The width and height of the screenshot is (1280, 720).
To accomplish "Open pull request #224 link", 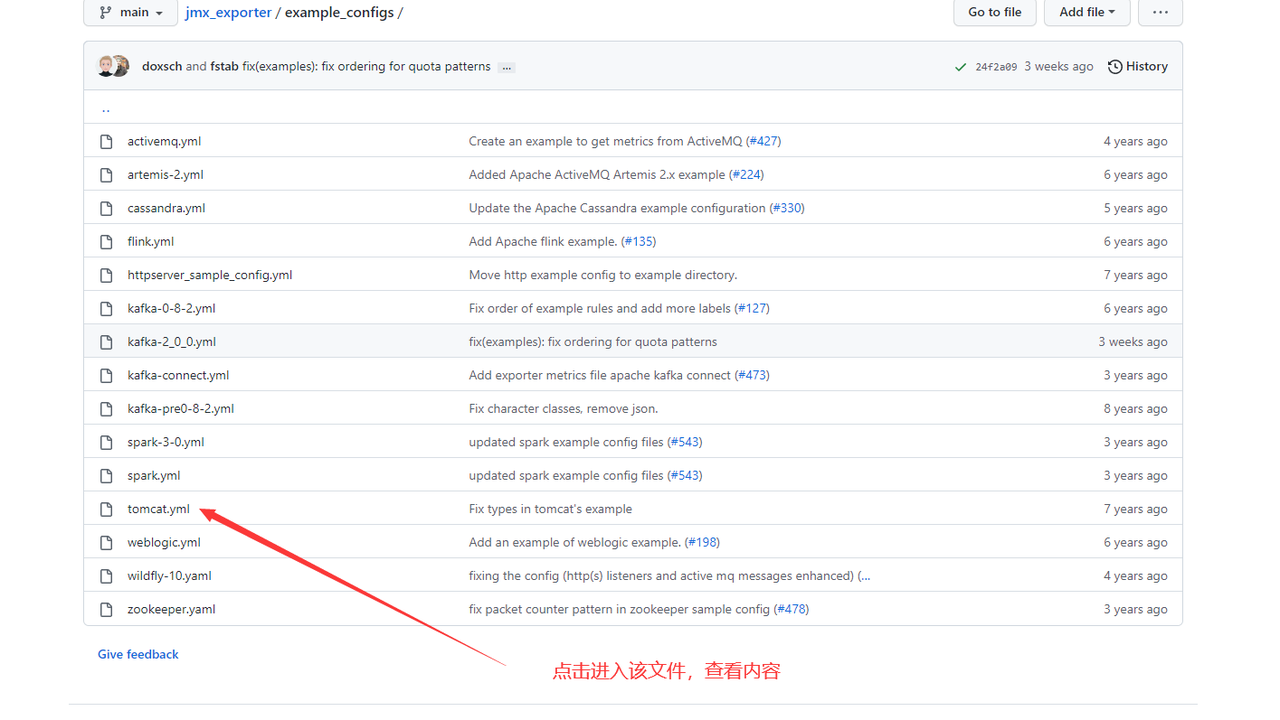I will (746, 174).
